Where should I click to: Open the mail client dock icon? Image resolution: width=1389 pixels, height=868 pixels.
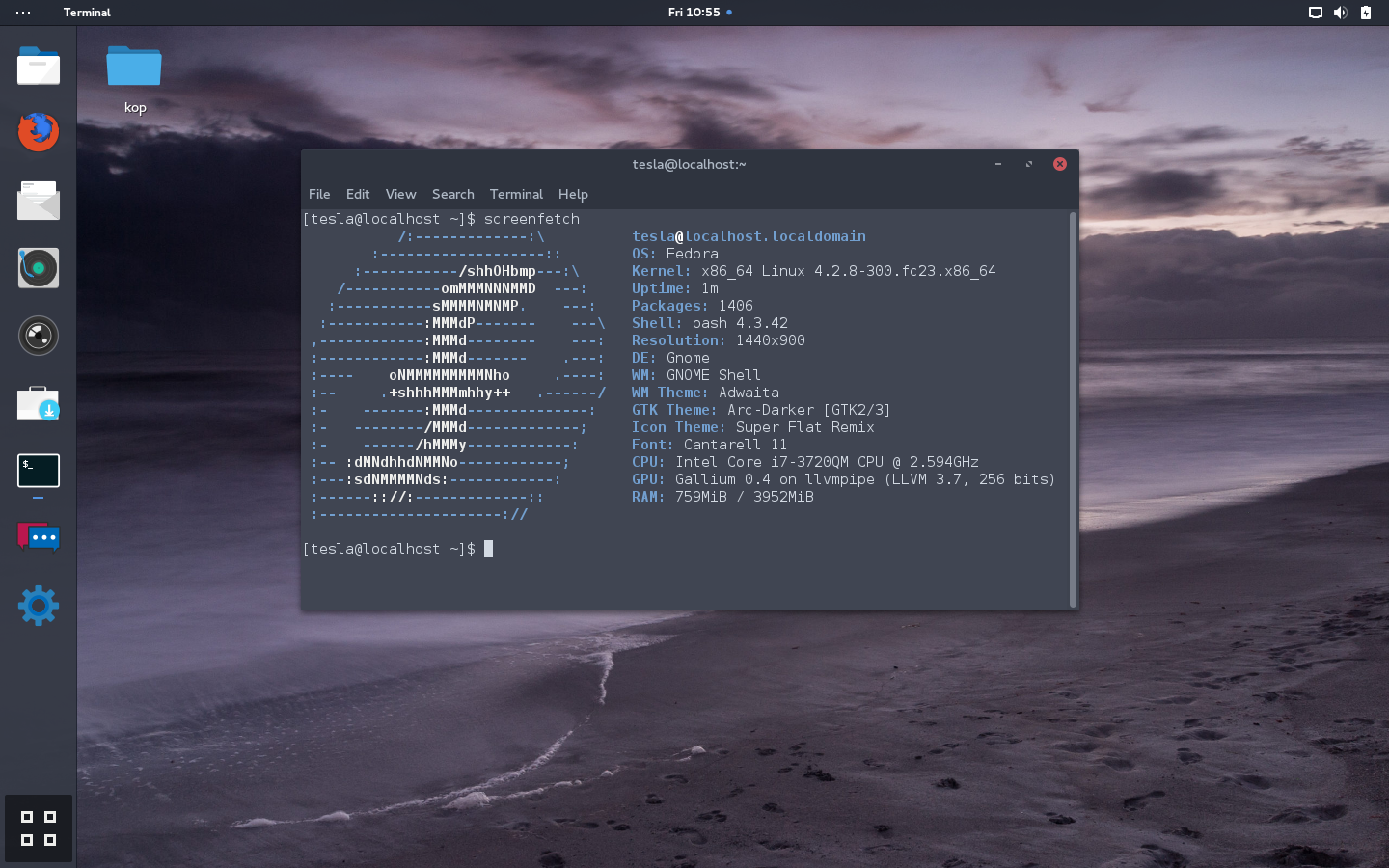(x=39, y=200)
